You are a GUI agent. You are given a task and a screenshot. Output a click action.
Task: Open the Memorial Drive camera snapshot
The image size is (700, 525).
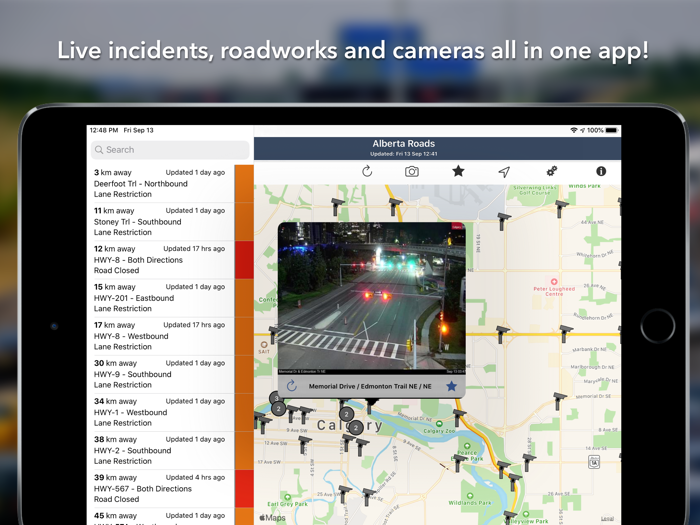(371, 298)
